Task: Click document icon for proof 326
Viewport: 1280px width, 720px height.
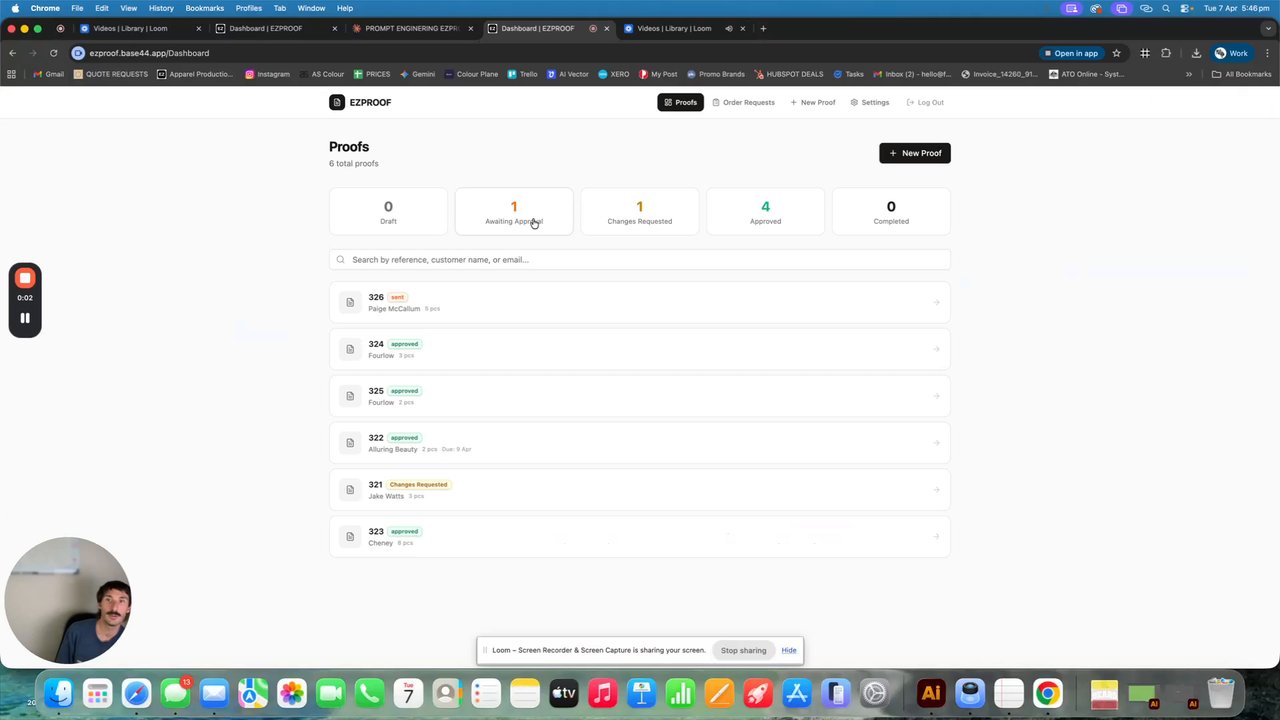Action: [350, 302]
